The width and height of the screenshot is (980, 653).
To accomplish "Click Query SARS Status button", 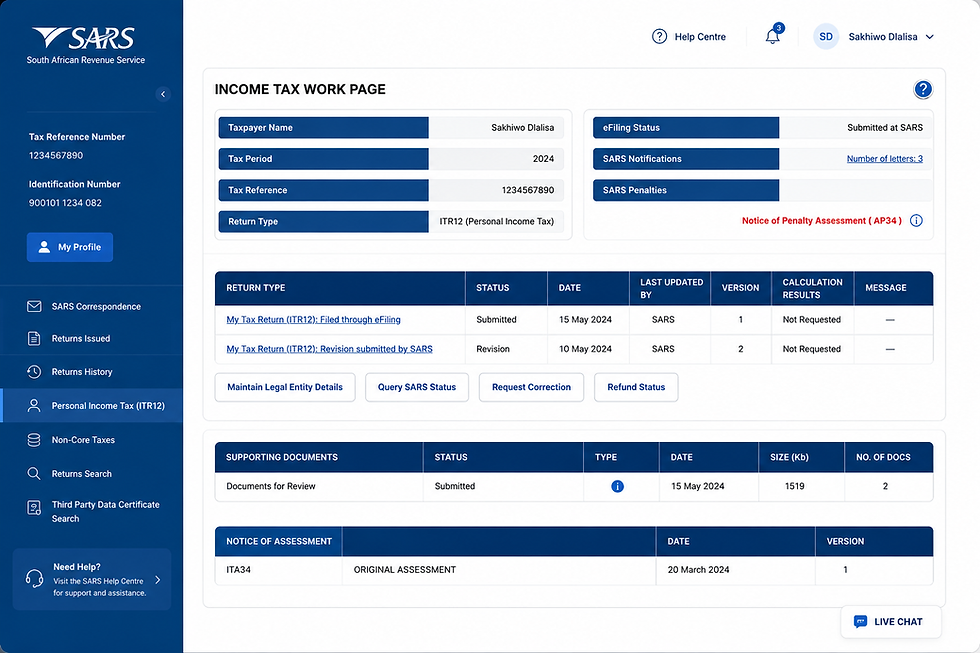I will coord(417,387).
